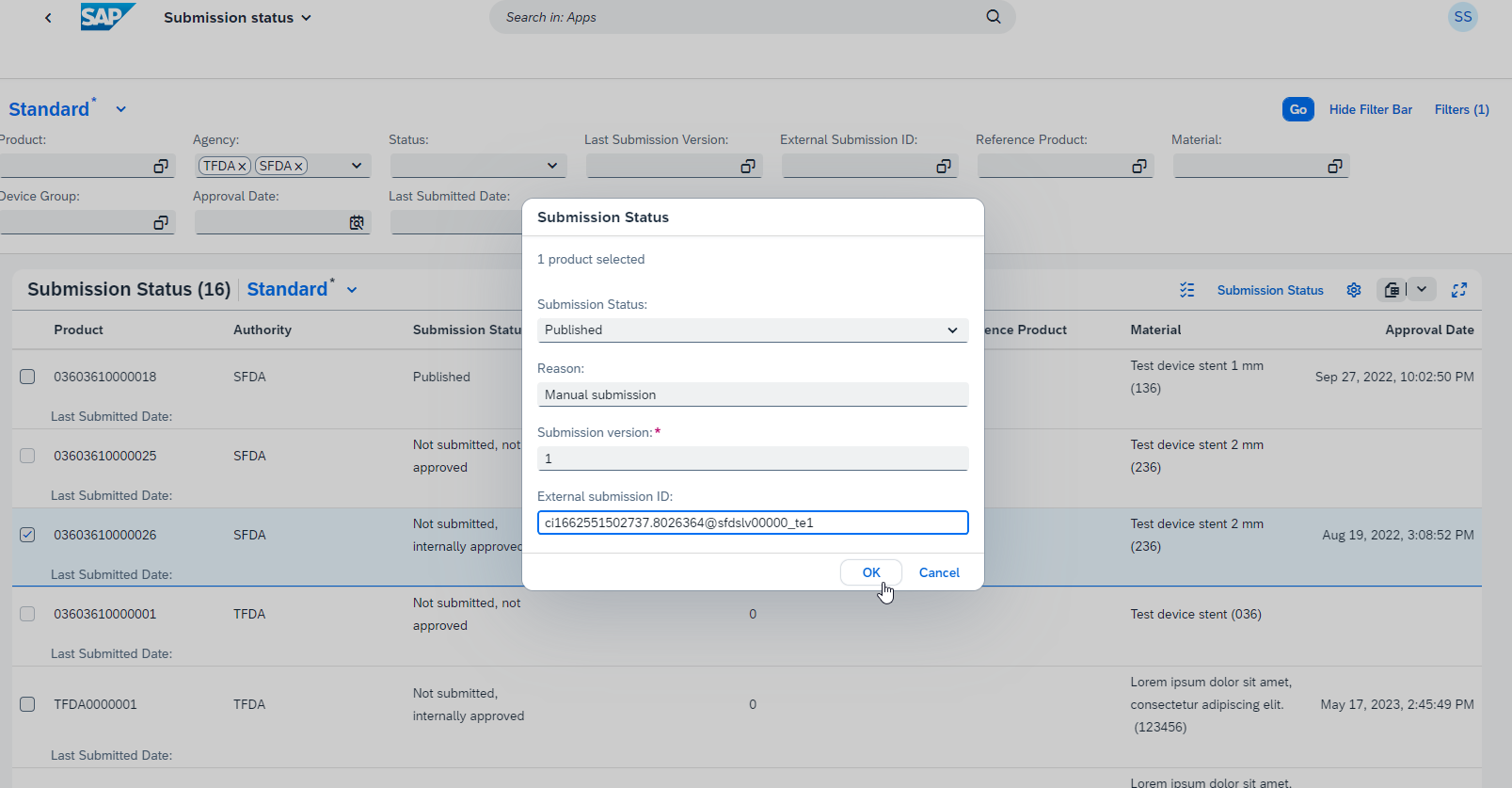Open value help for External Submission ID
Screen dimensions: 1512x788
pyautogui.click(x=944, y=167)
